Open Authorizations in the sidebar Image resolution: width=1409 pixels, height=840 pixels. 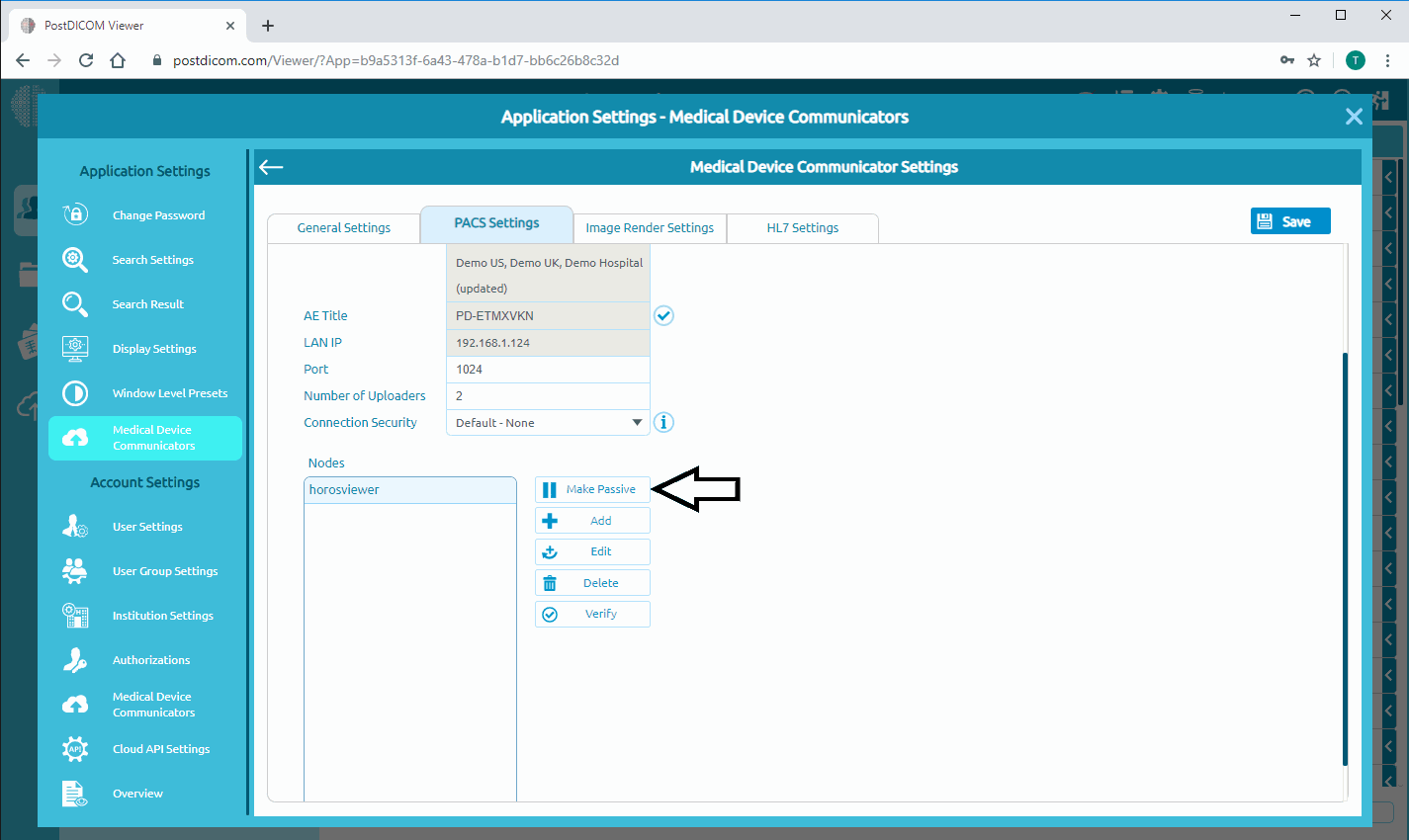[151, 660]
